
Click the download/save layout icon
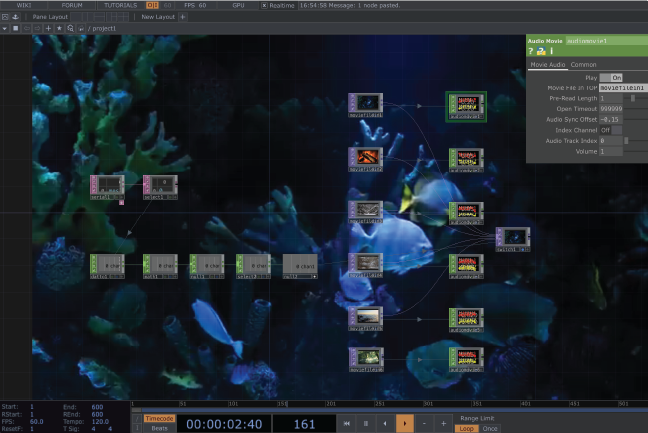click(15, 17)
